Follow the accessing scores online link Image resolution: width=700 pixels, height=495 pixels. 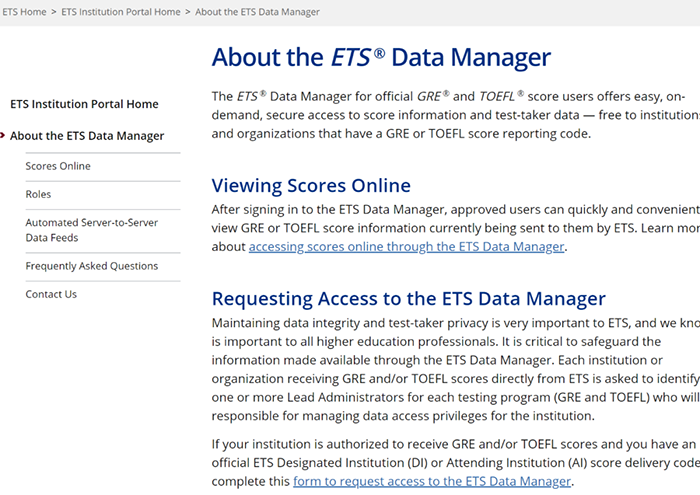(406, 247)
